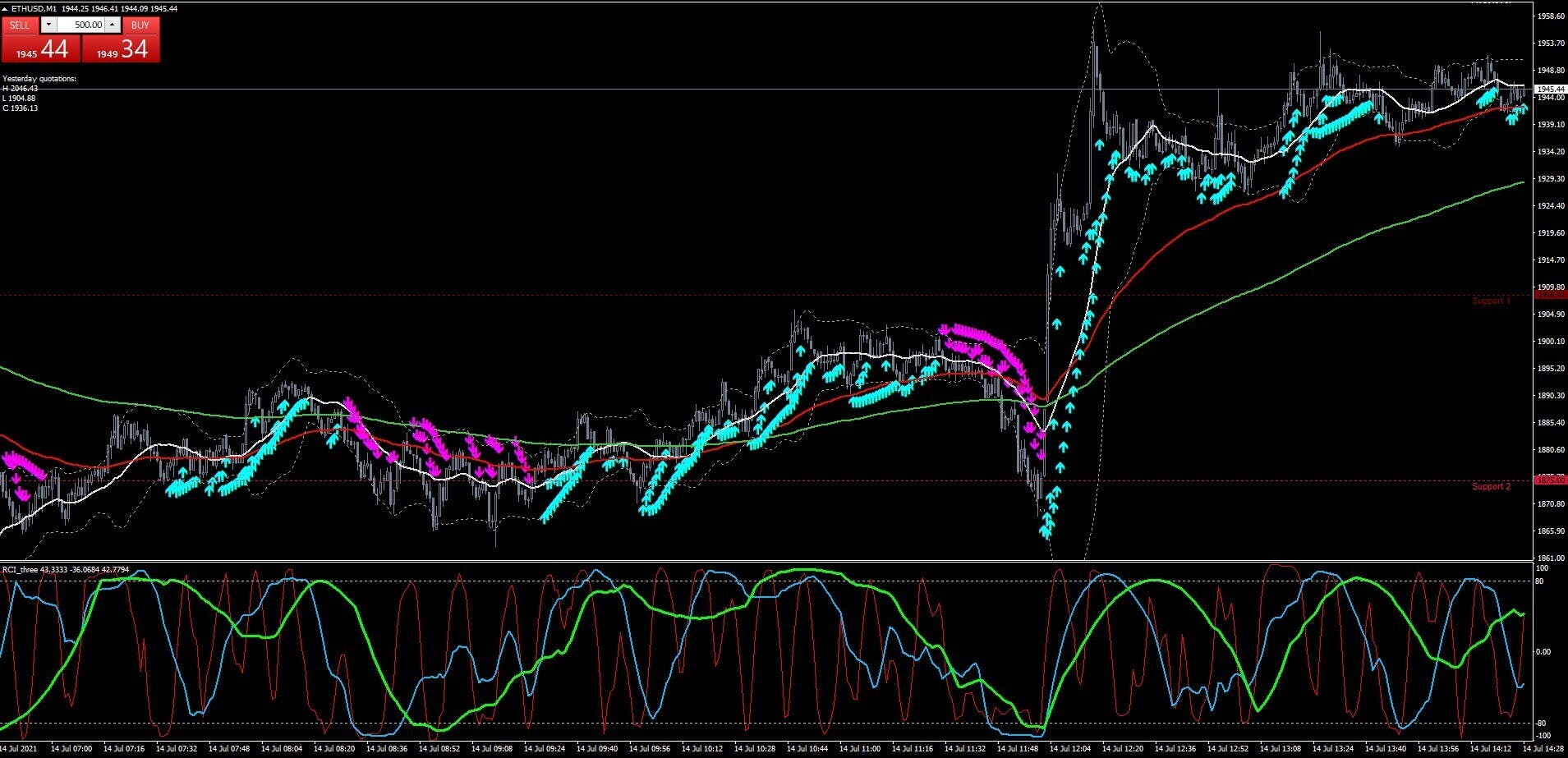Select the Support 1 line label
The image size is (1568, 758).
[x=1490, y=301]
